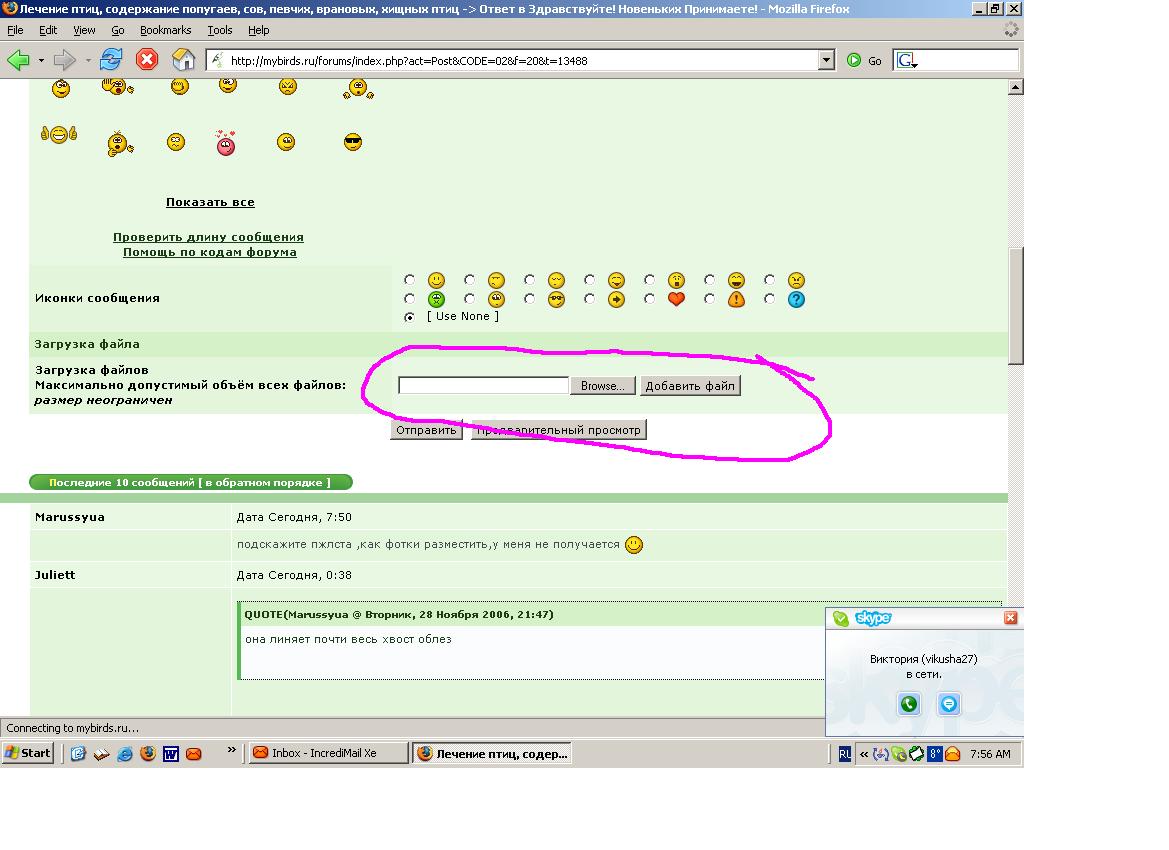1169x850 pixels.
Task: Insert the sunglasses smiley emoticon
Action: [x=352, y=142]
